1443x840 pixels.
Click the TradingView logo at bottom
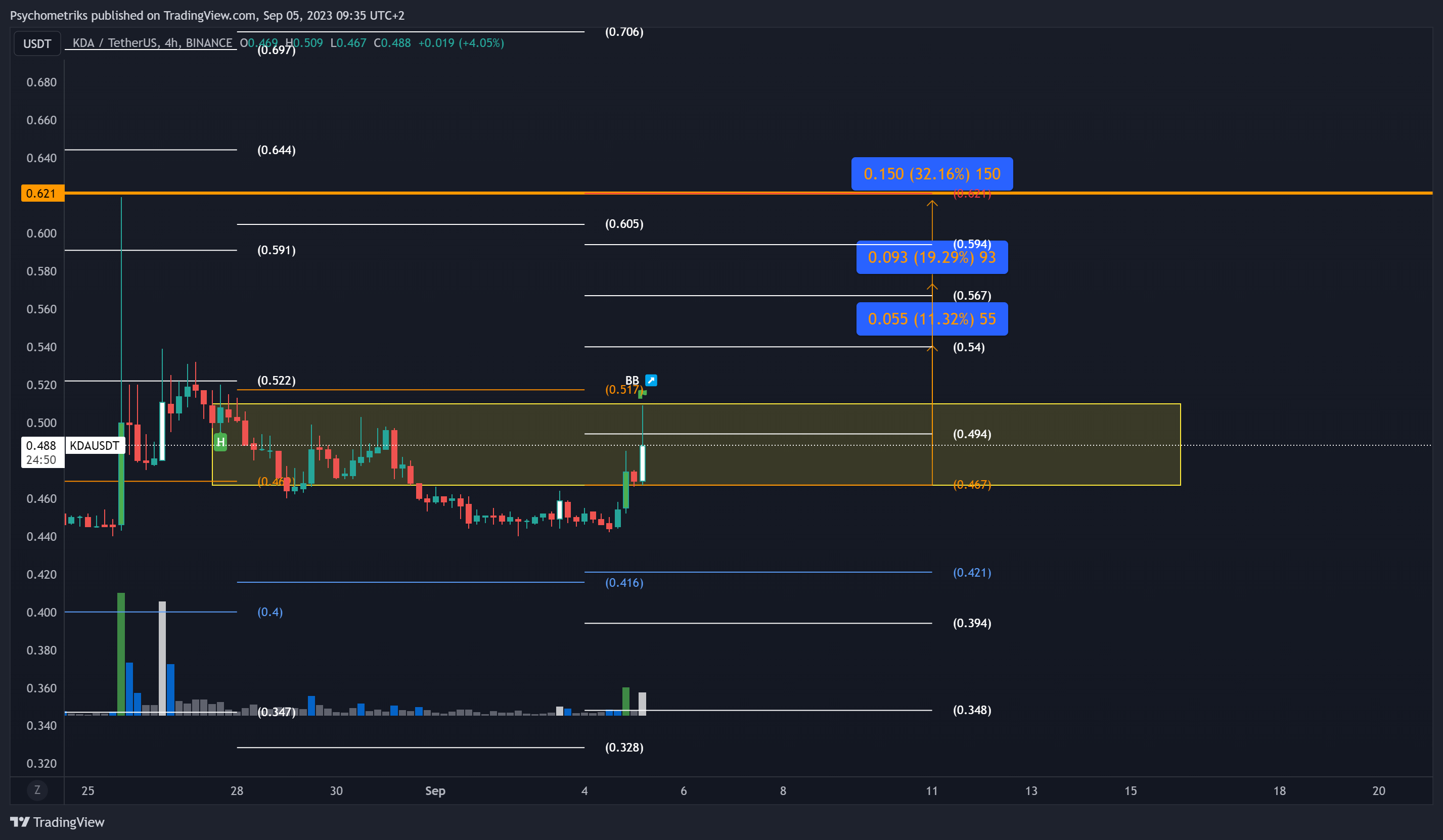pos(57,822)
